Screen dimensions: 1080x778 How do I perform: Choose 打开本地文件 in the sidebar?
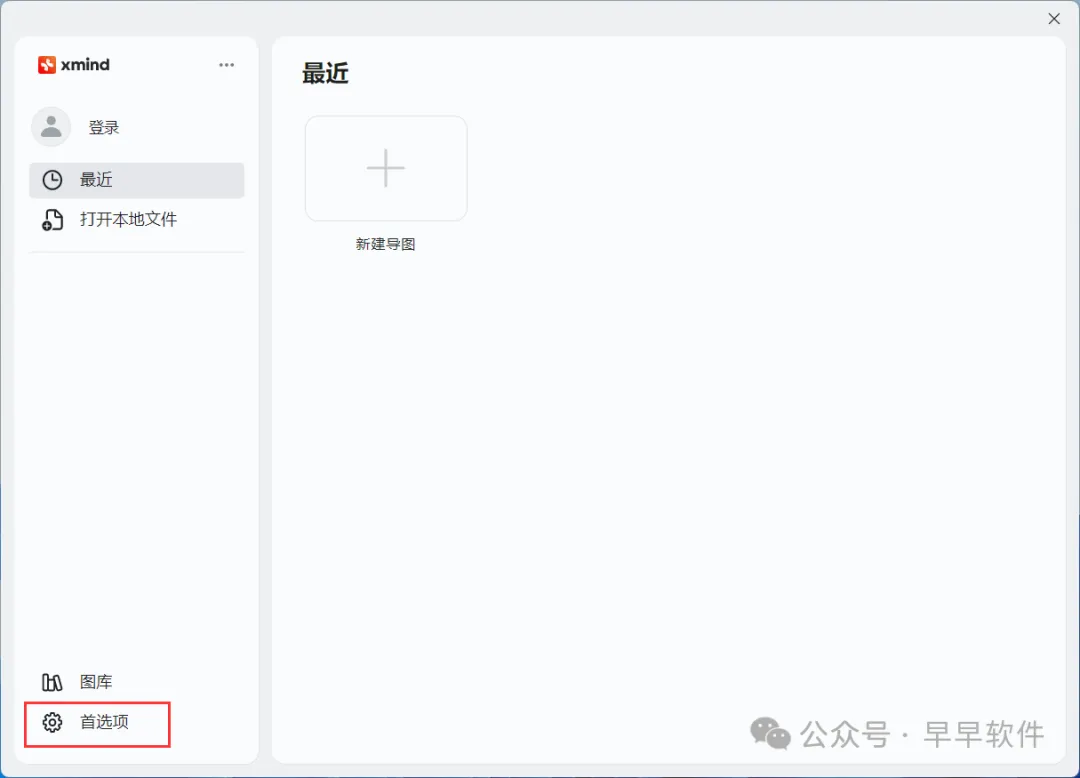(136, 220)
